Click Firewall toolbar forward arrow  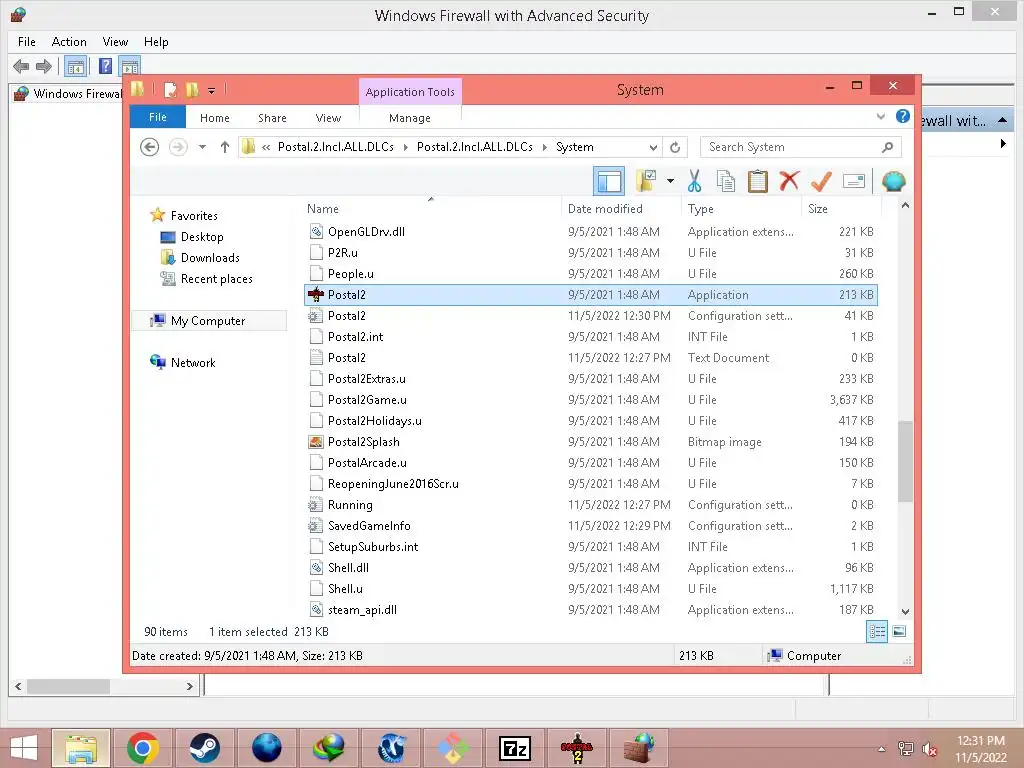[x=44, y=66]
